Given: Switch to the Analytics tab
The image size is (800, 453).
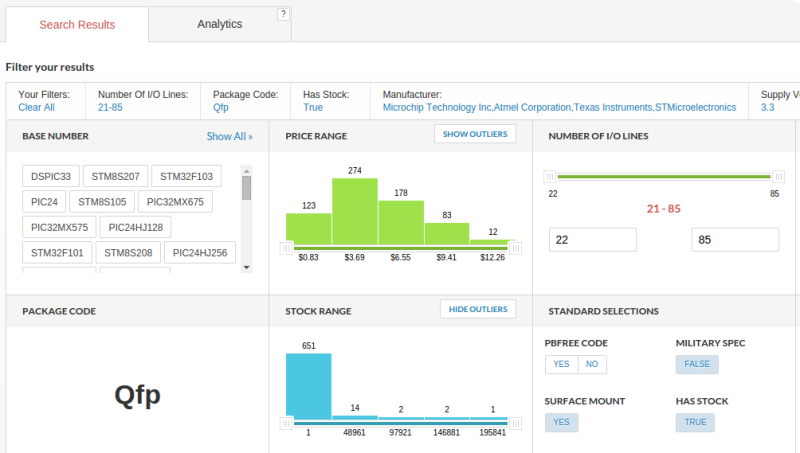Looking at the screenshot, I should pyautogui.click(x=219, y=24).
